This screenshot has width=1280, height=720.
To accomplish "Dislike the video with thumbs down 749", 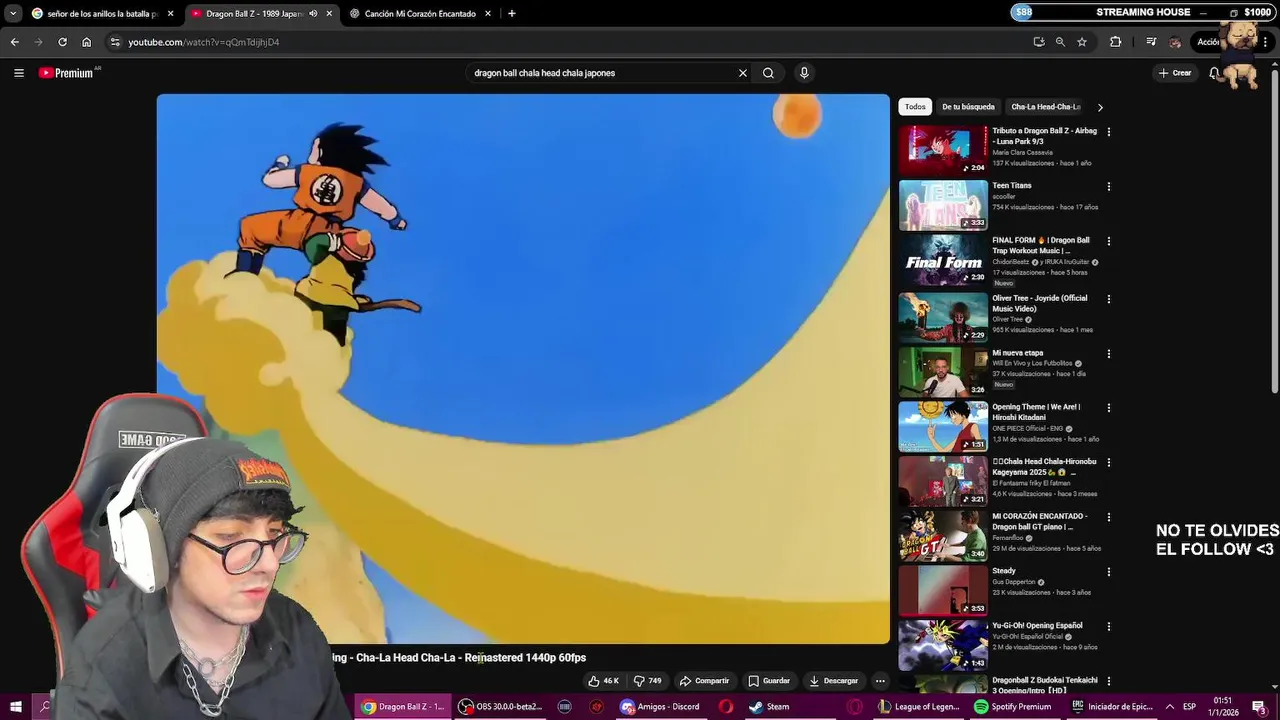I will (x=648, y=681).
